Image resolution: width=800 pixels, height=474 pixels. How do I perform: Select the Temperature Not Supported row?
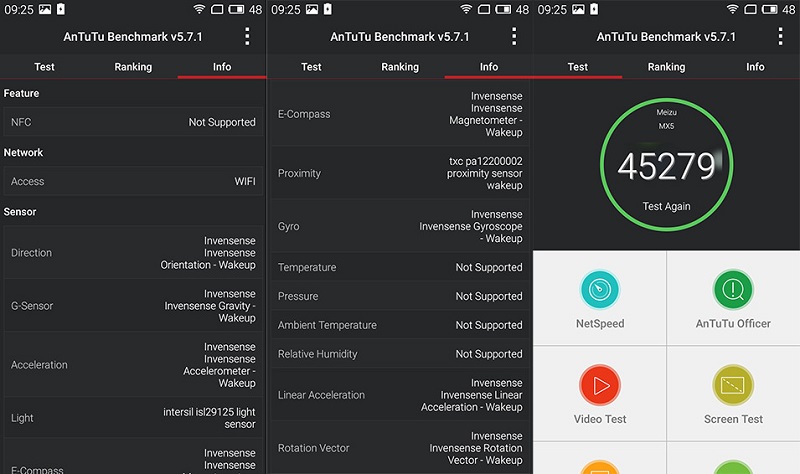click(400, 267)
